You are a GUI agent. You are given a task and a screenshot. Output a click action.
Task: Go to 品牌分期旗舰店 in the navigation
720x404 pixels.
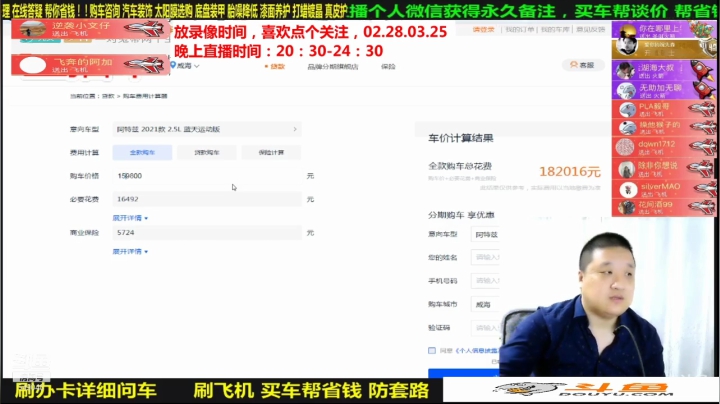(332, 67)
